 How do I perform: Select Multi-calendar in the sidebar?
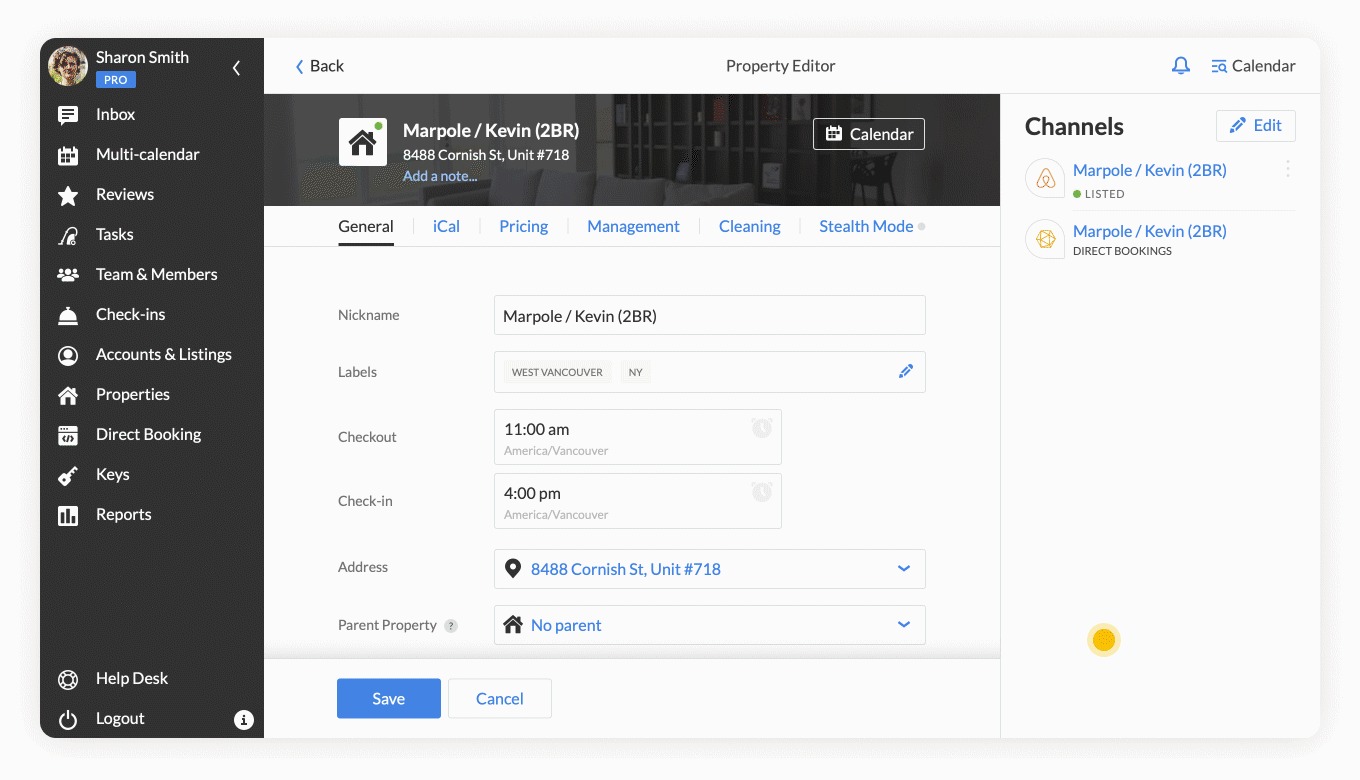147,154
